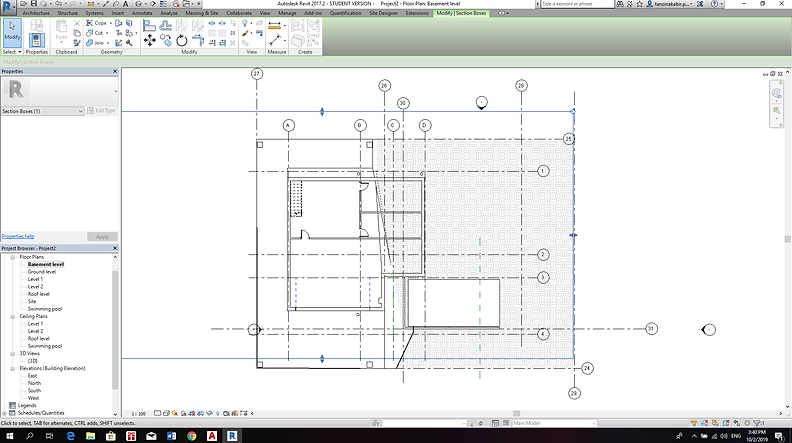The width and height of the screenshot is (792, 443).
Task: Expand the Schedules/Quantities tree node
Action: coord(5,413)
